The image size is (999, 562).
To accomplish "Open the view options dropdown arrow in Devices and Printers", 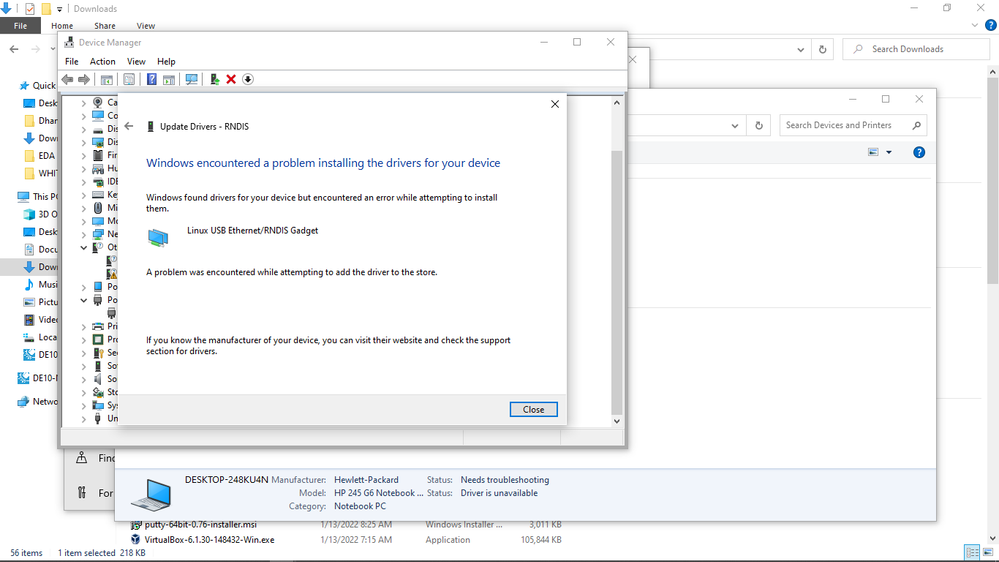I will coord(889,152).
